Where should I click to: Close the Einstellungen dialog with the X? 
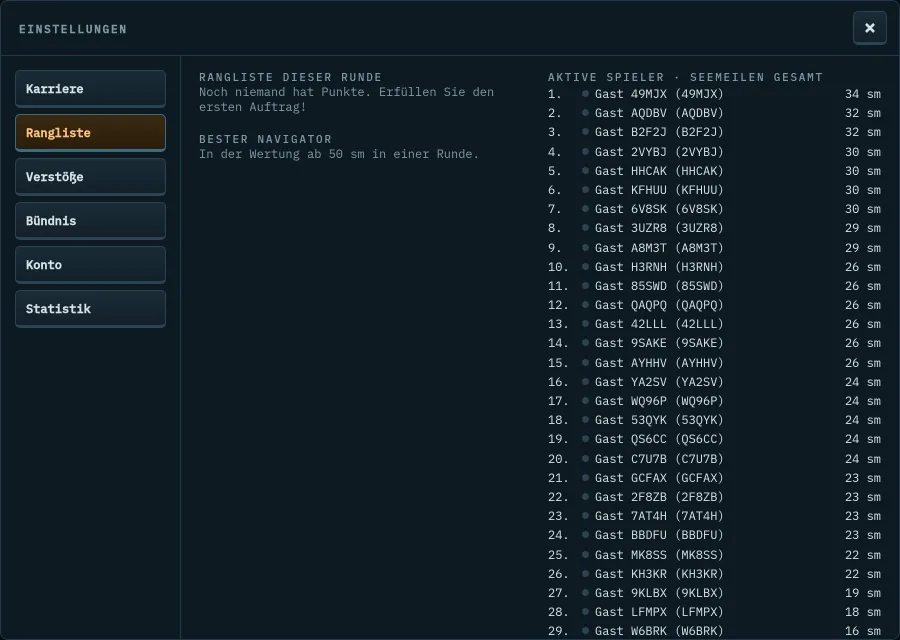(870, 28)
